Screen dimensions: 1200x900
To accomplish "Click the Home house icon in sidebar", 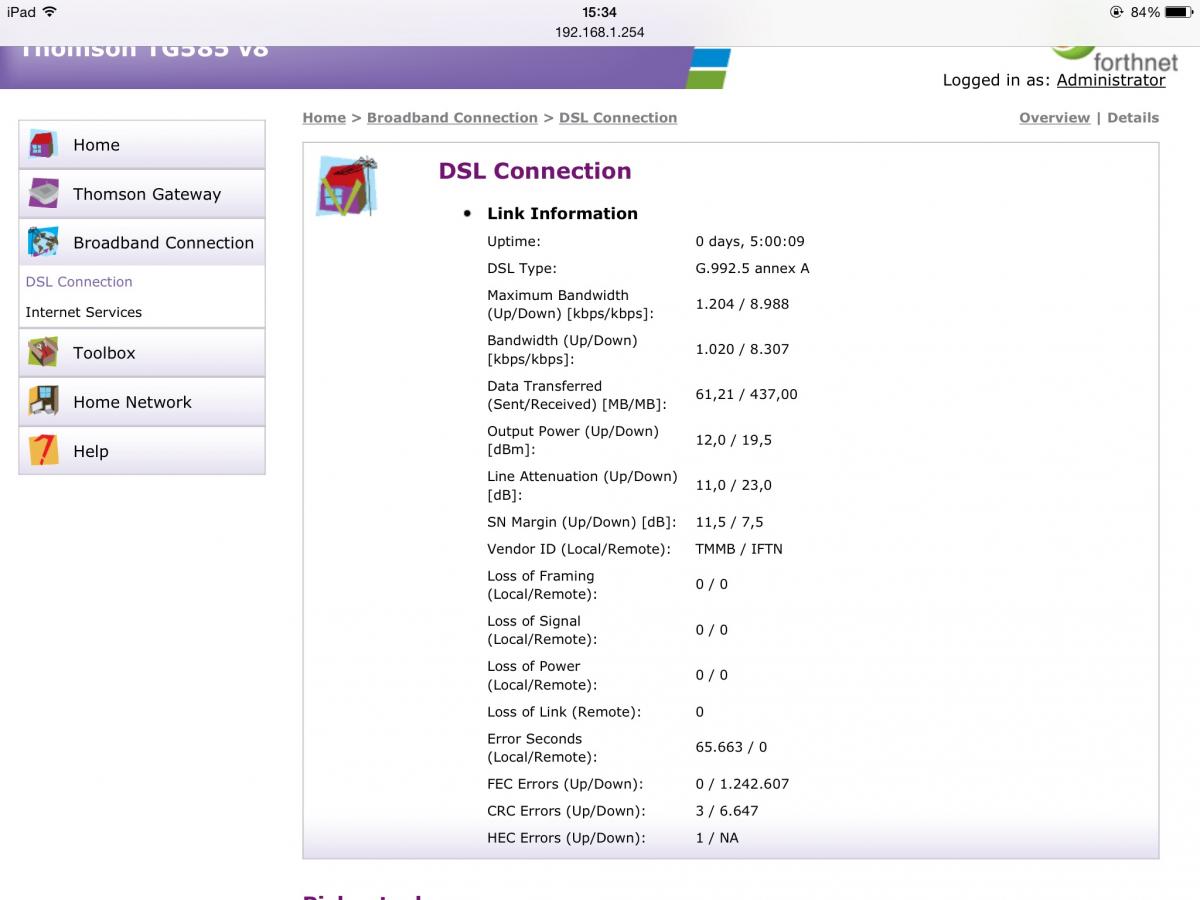I will point(43,145).
